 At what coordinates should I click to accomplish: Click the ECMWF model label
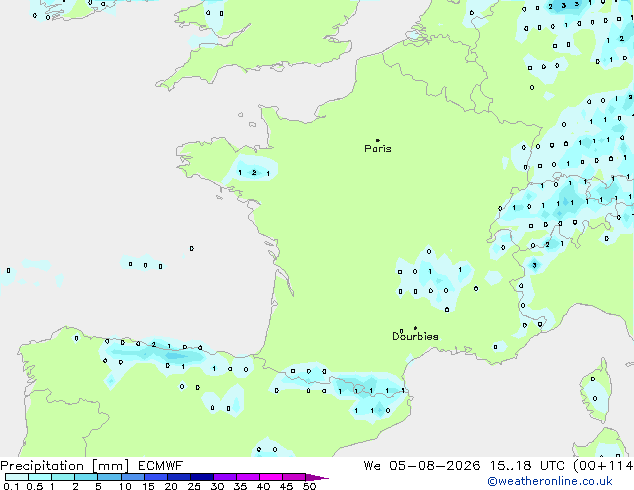click(x=161, y=466)
